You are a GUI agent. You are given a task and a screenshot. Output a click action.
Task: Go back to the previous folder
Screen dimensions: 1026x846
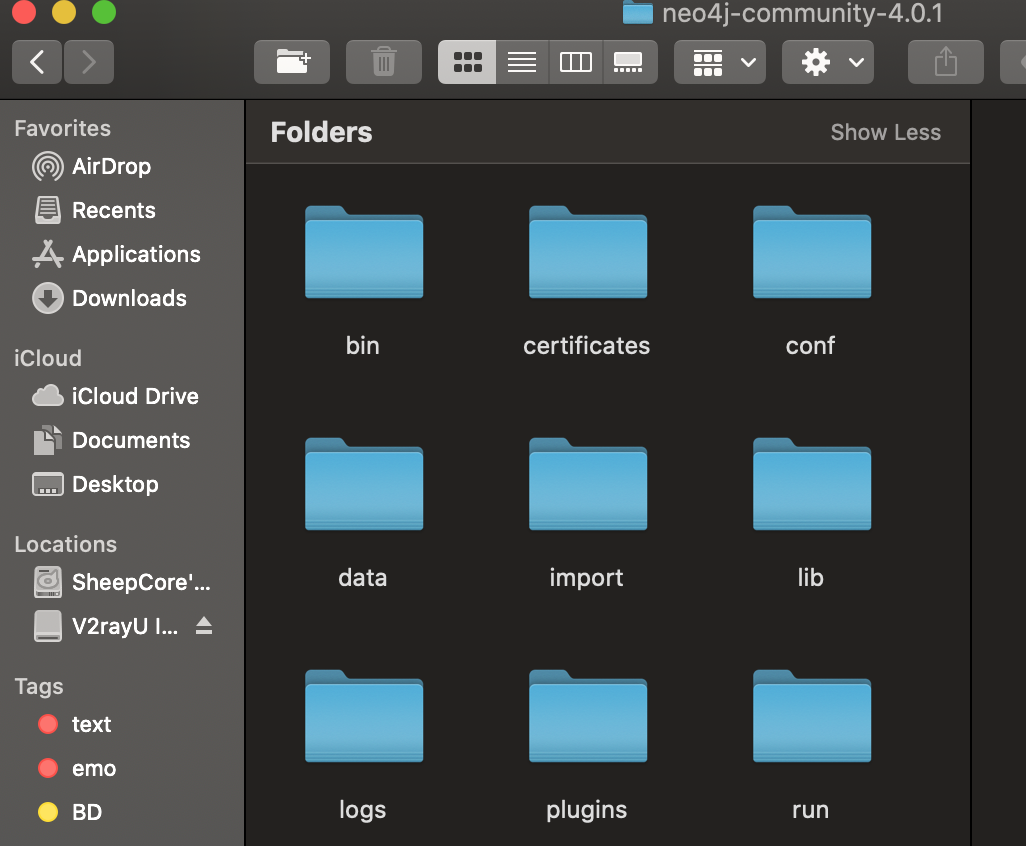[x=37, y=62]
